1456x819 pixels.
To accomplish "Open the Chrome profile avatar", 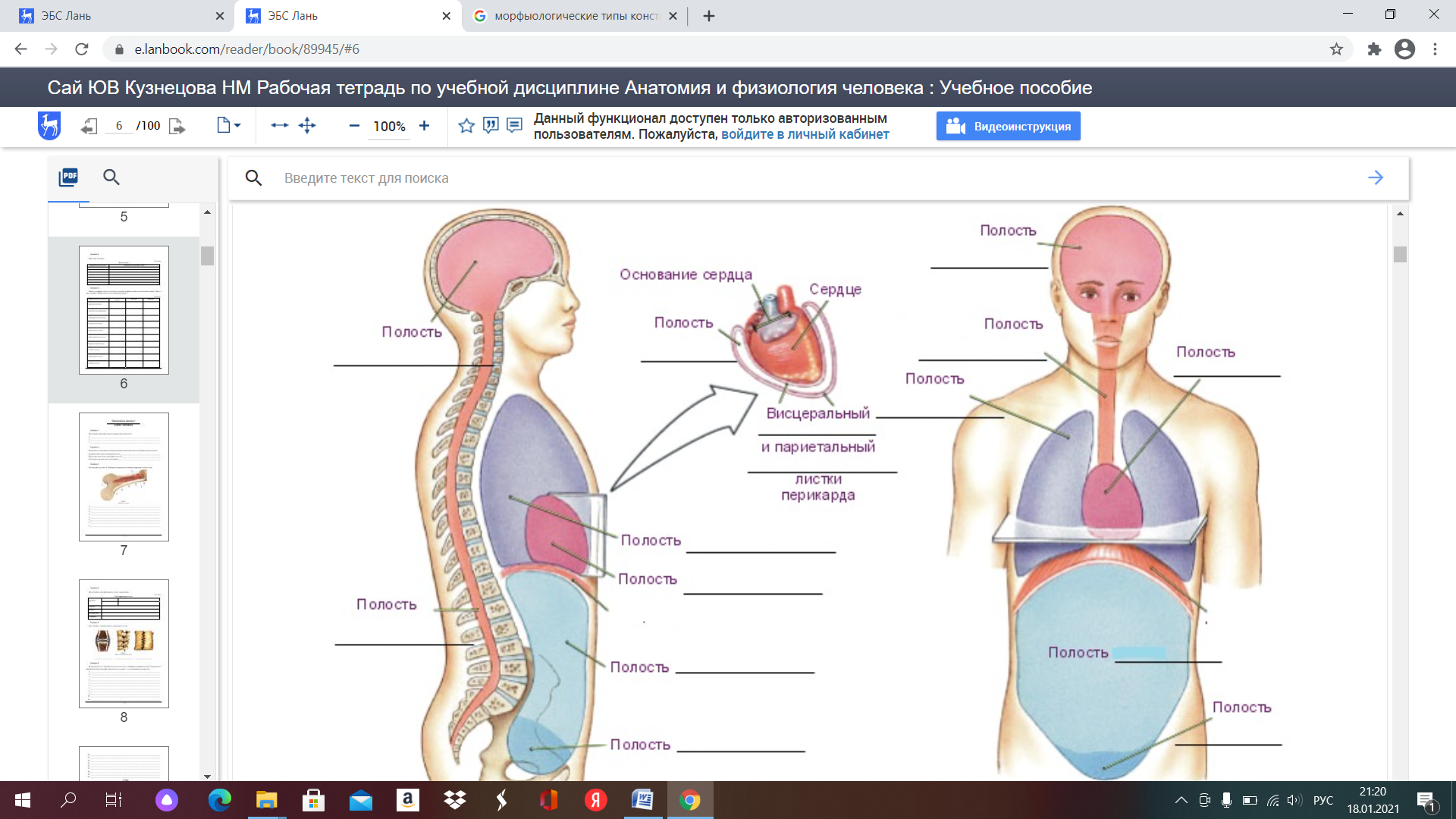I will pos(1404,49).
